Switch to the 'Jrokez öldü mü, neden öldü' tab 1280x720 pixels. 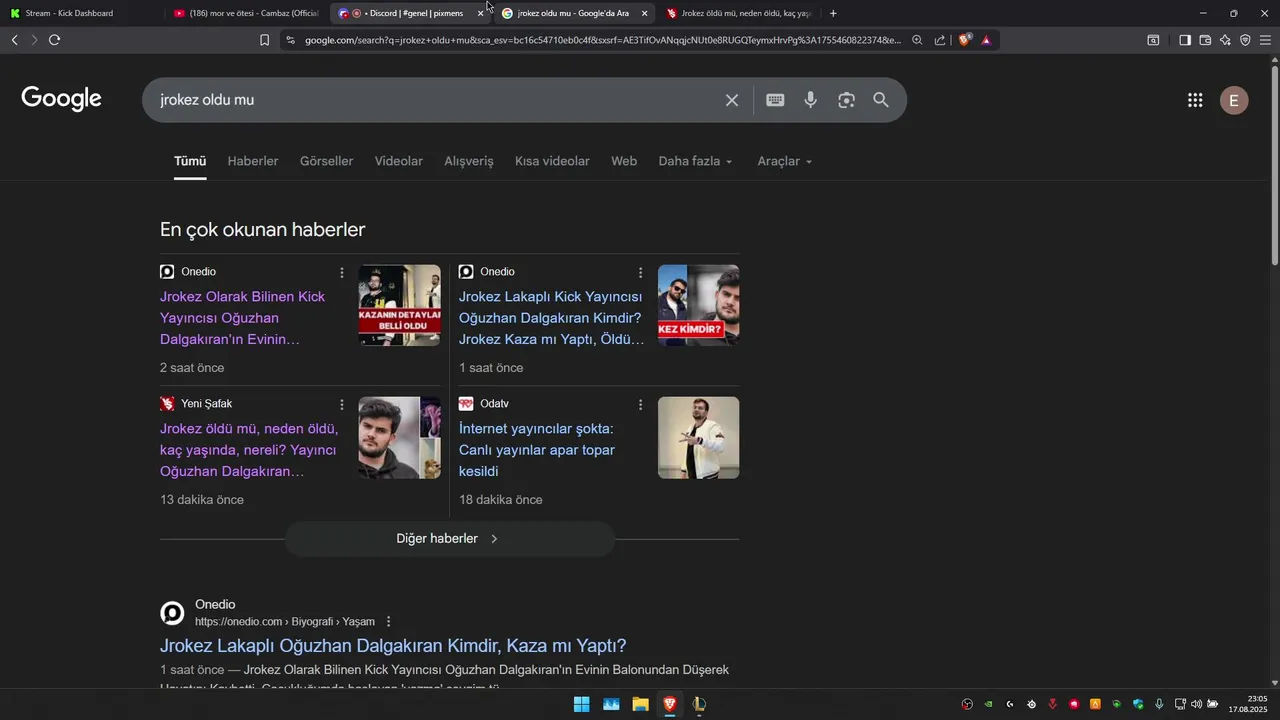pos(740,13)
